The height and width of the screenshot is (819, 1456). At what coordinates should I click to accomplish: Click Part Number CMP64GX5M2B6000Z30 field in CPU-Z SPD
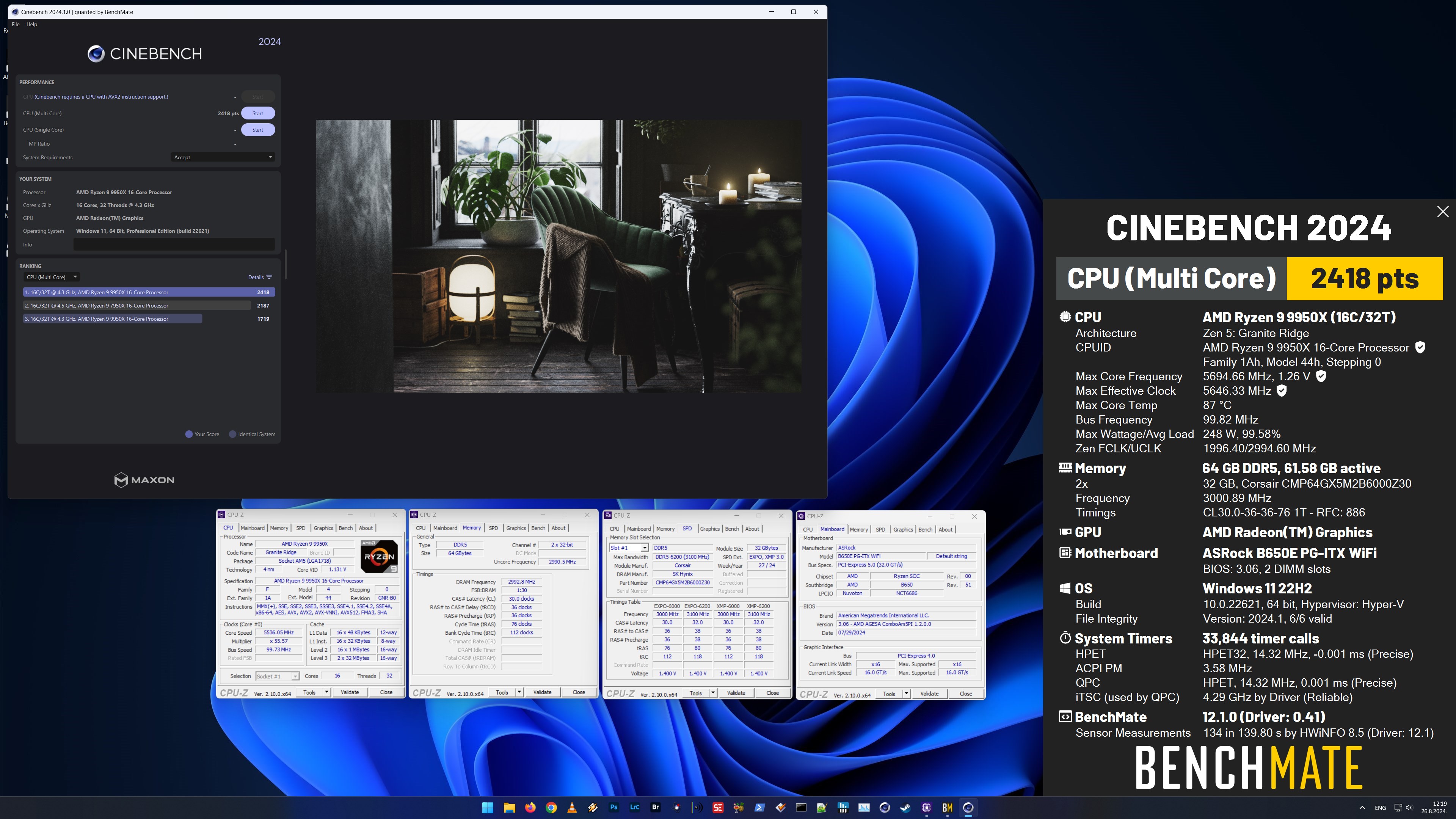coord(682,583)
